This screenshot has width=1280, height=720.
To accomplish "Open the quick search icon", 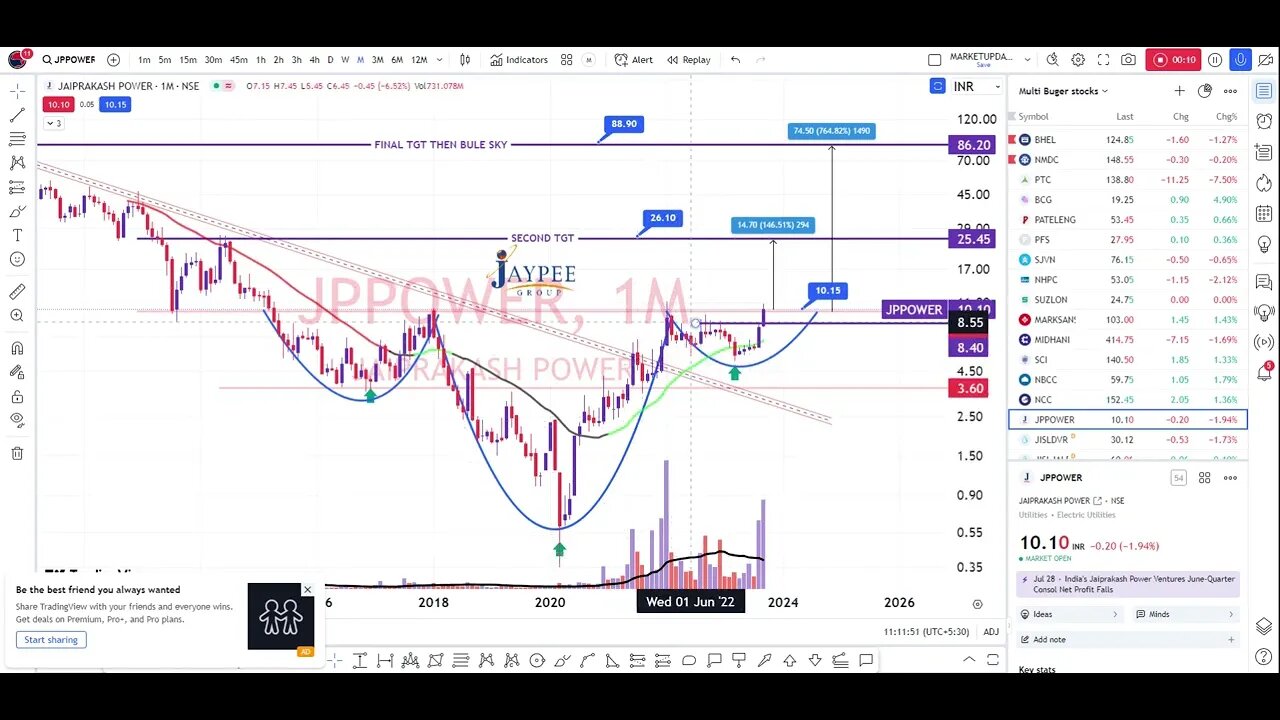I will pos(1053,60).
